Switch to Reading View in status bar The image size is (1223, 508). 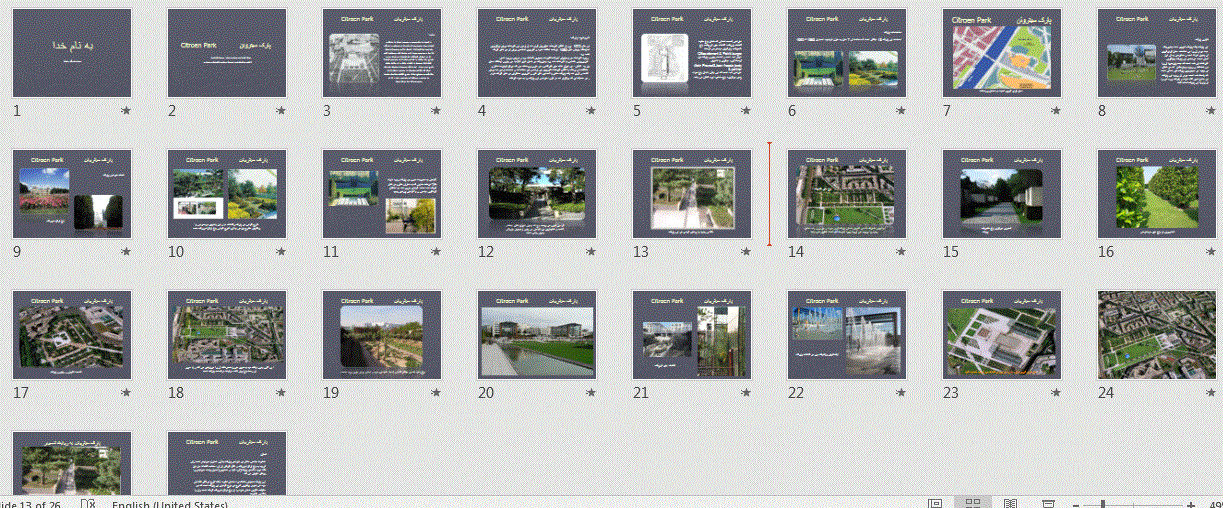[1010, 503]
